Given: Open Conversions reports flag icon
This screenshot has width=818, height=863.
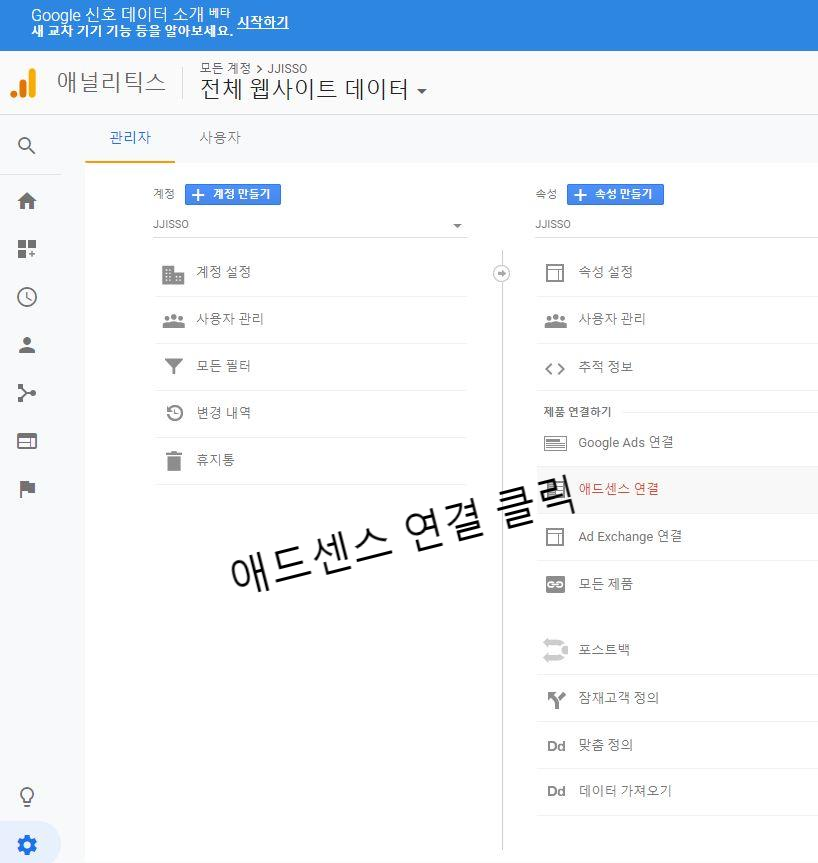Looking at the screenshot, I should 27,489.
